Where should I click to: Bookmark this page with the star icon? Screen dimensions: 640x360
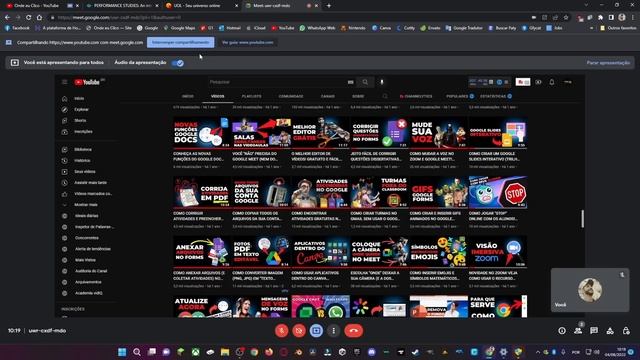(566, 17)
